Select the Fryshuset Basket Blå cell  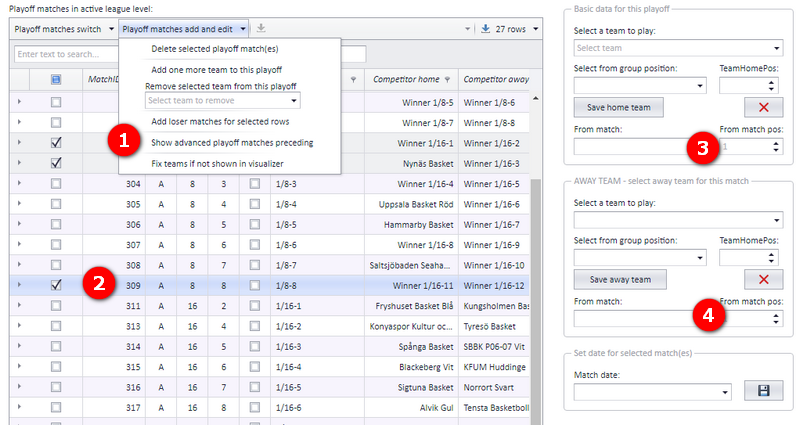point(411,306)
